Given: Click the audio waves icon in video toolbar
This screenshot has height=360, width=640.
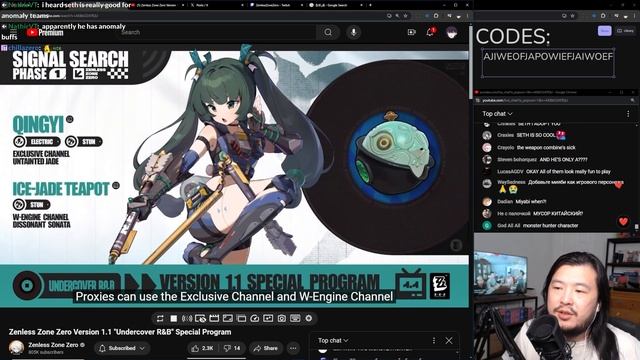Looking at the screenshot, I should pos(187,318).
